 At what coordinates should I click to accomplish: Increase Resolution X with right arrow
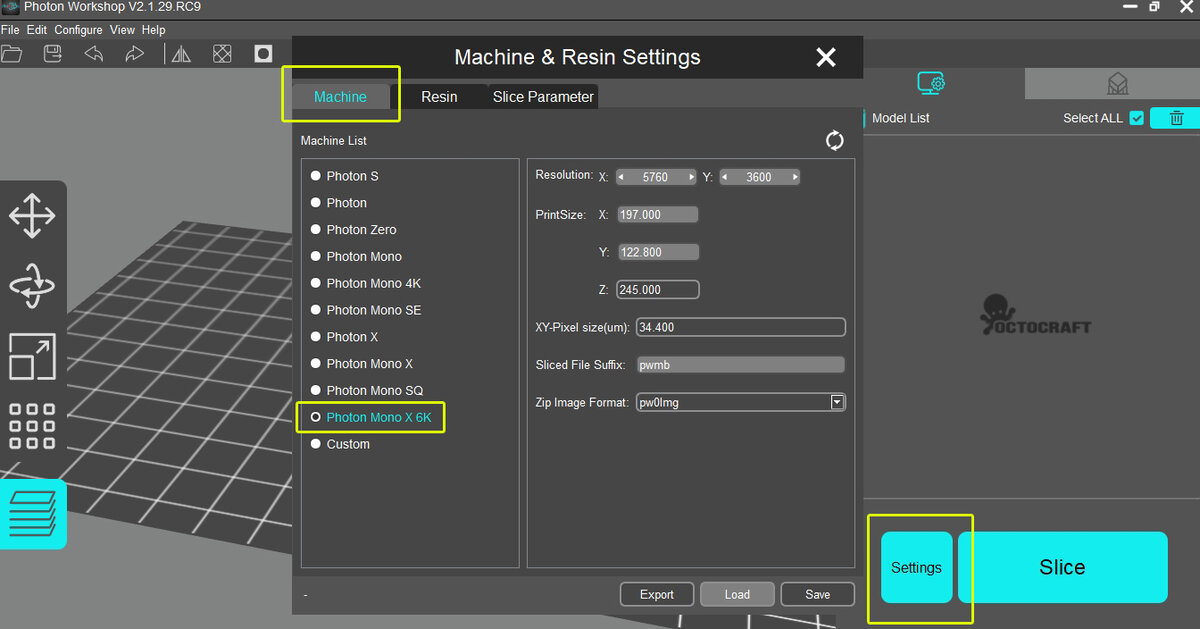tap(690, 177)
